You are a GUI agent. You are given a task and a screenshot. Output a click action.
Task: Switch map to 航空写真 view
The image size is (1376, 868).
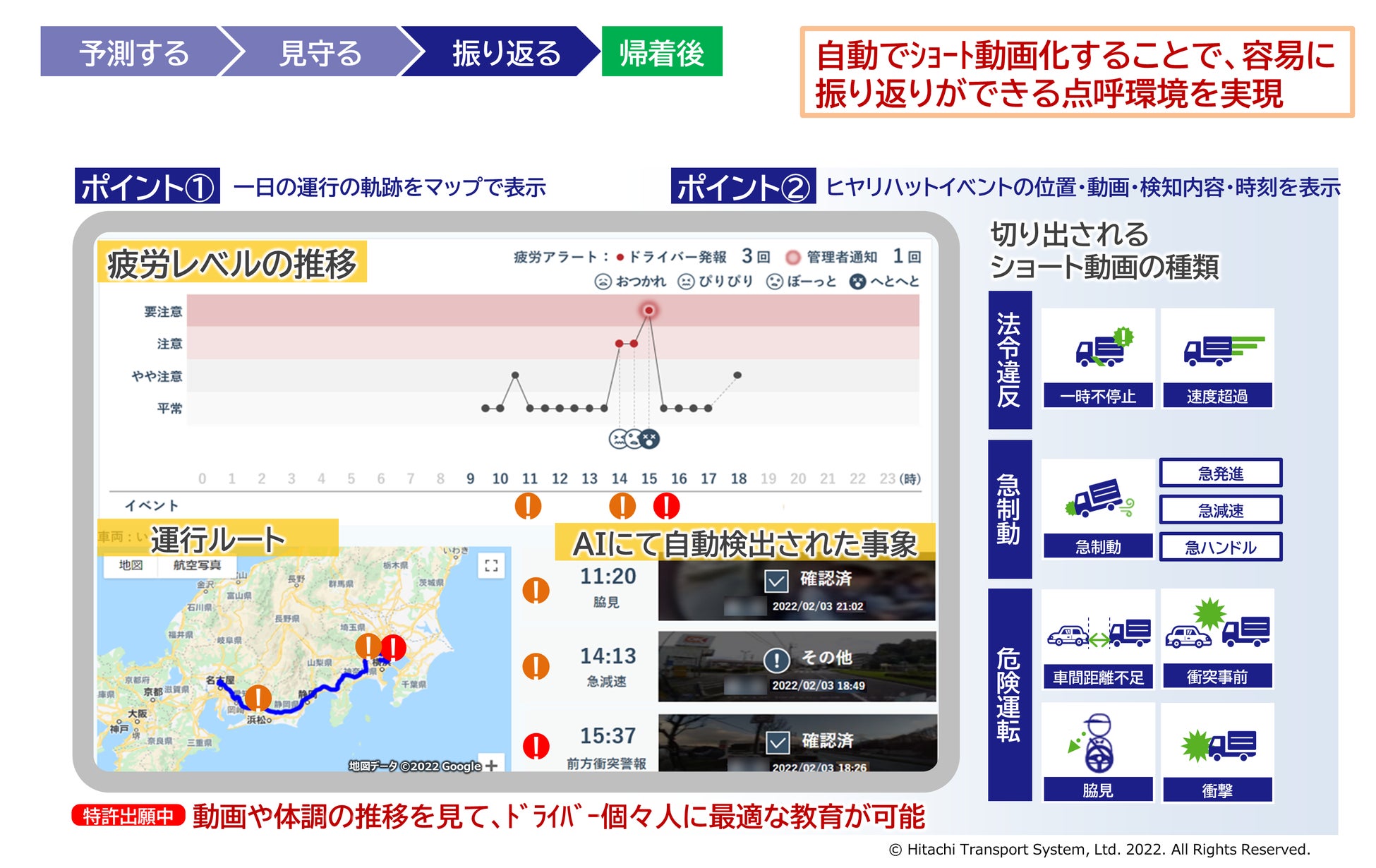click(x=197, y=565)
